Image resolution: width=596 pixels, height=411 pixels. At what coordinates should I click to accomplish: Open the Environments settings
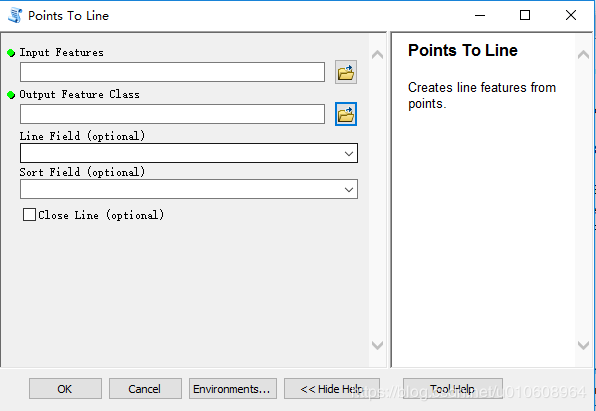(x=233, y=389)
